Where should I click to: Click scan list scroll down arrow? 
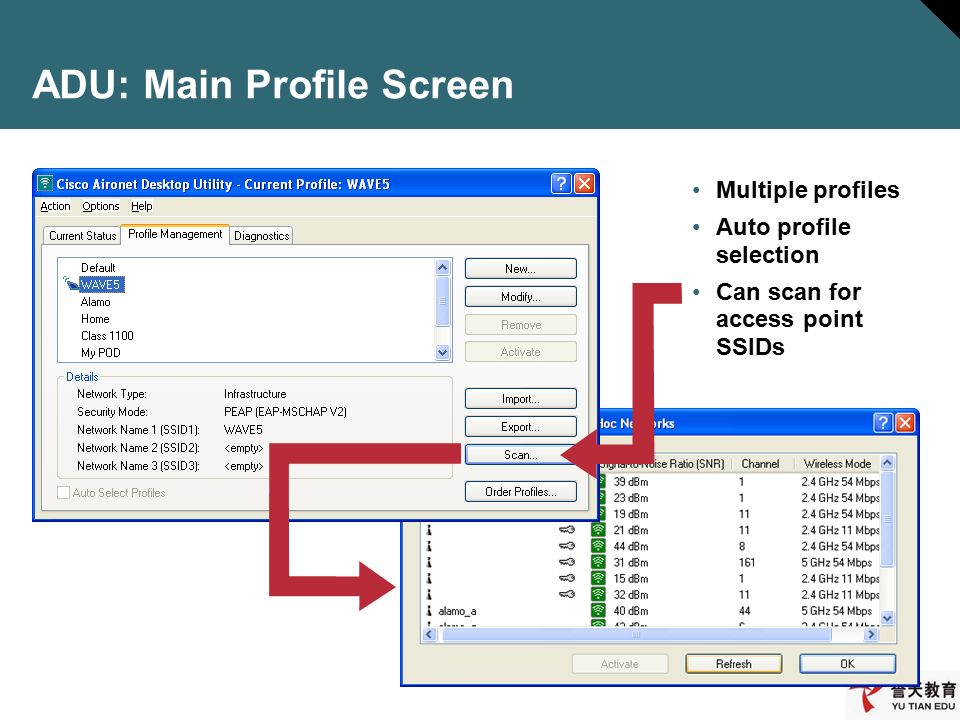tap(887, 618)
